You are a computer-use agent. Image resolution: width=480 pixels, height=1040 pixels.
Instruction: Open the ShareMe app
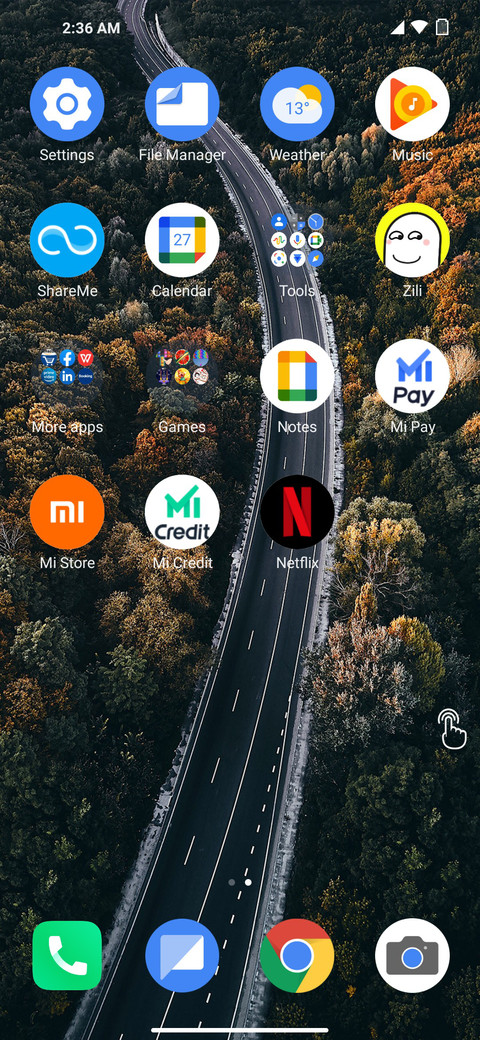pyautogui.click(x=67, y=240)
